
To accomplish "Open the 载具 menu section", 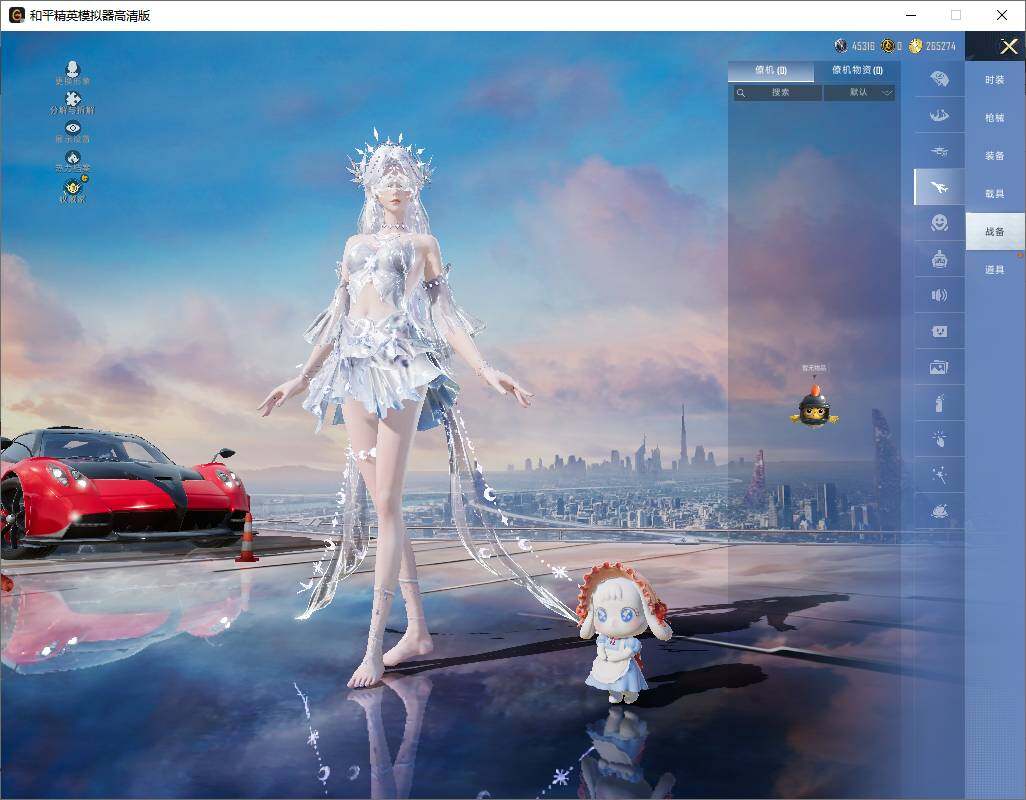I will [x=995, y=194].
